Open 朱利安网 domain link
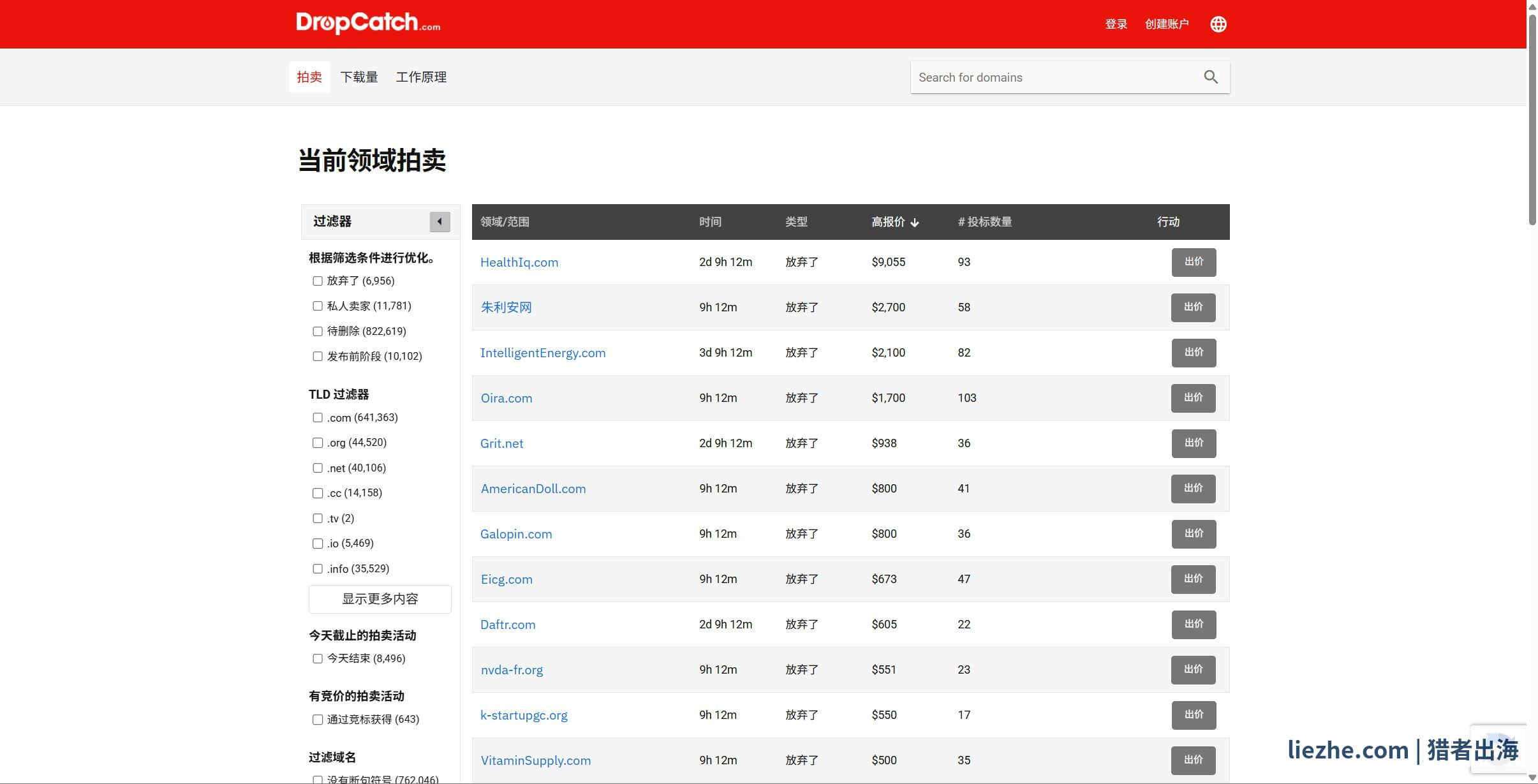Viewport: 1538px width, 784px height. click(x=506, y=307)
